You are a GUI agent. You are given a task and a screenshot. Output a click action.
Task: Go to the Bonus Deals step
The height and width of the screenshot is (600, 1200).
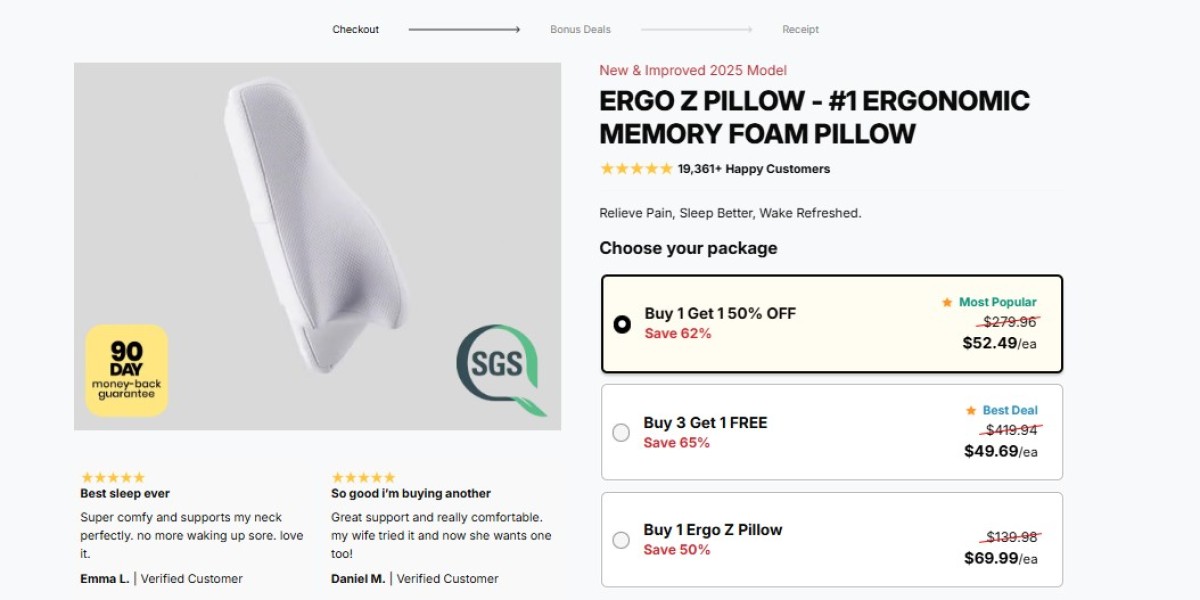click(580, 30)
